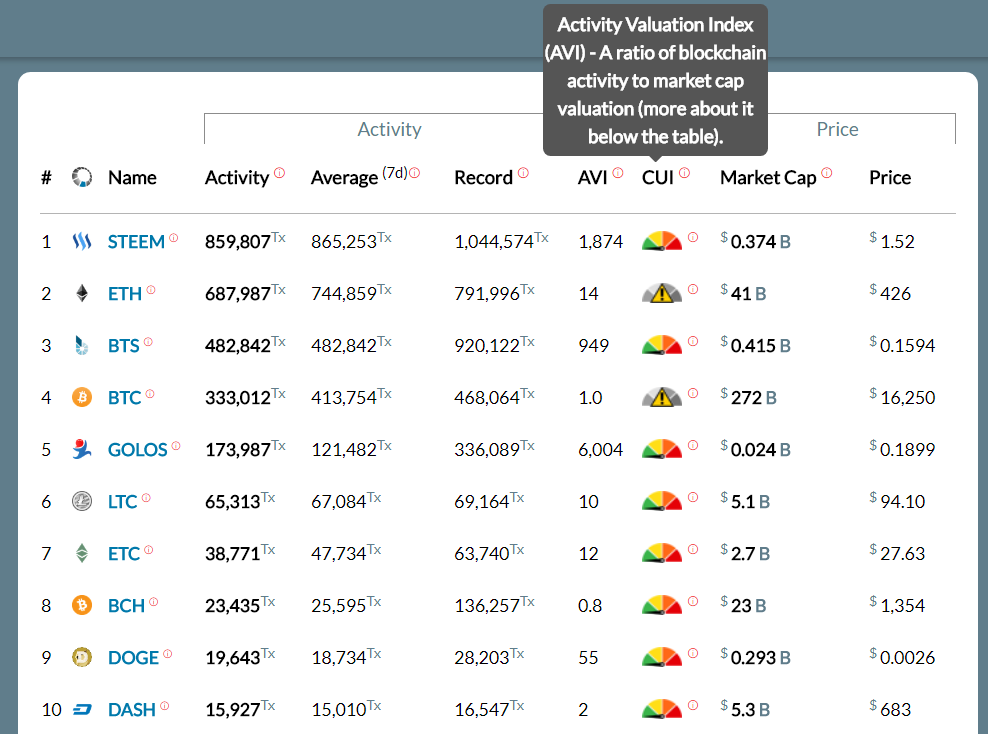
Task: Open the LTC coin link
Action: 122,502
